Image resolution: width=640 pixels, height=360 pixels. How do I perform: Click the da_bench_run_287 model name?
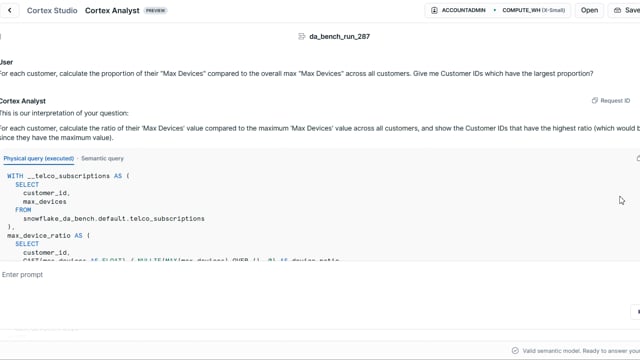[x=339, y=36]
